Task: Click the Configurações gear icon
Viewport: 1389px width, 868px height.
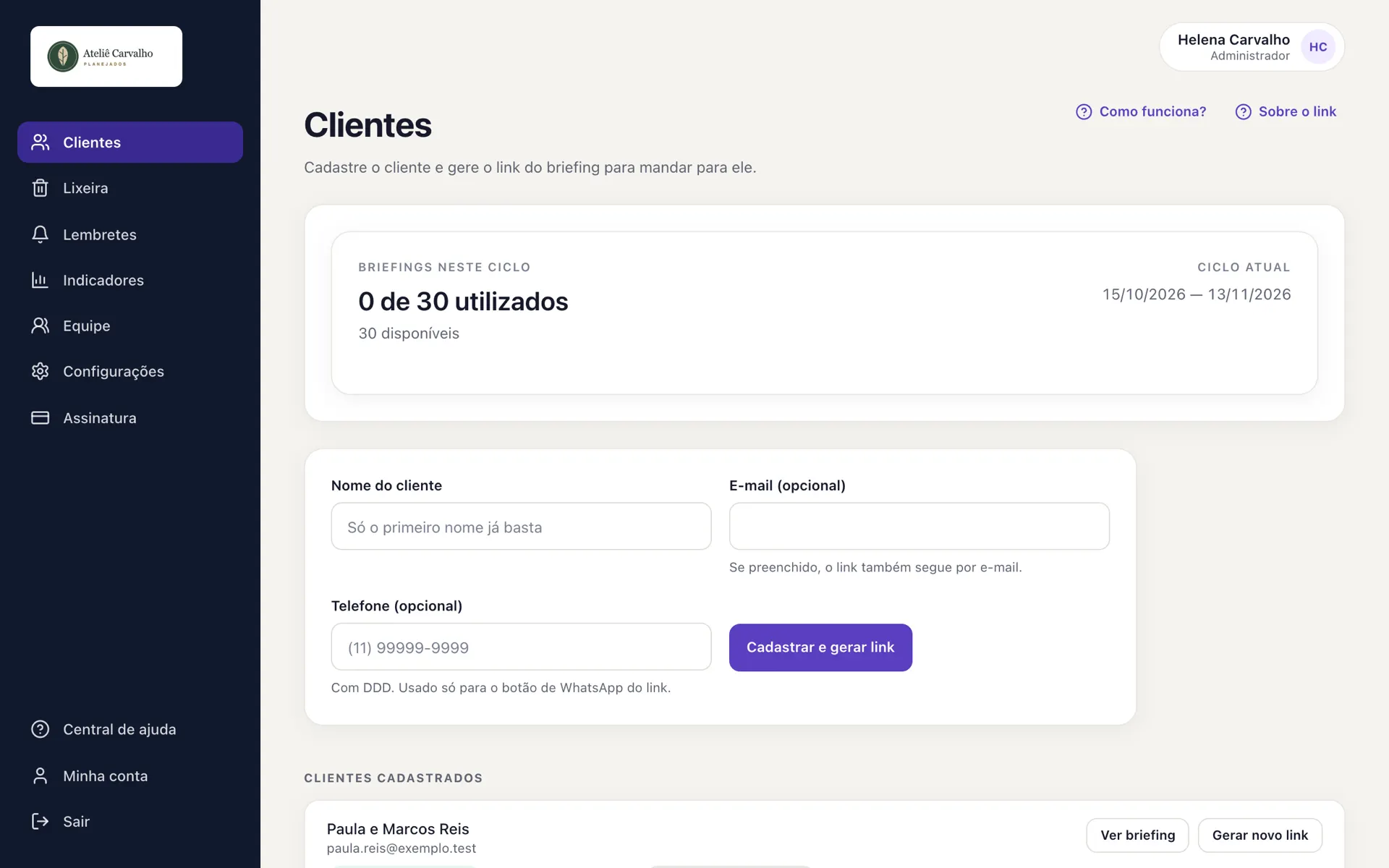Action: click(41, 371)
